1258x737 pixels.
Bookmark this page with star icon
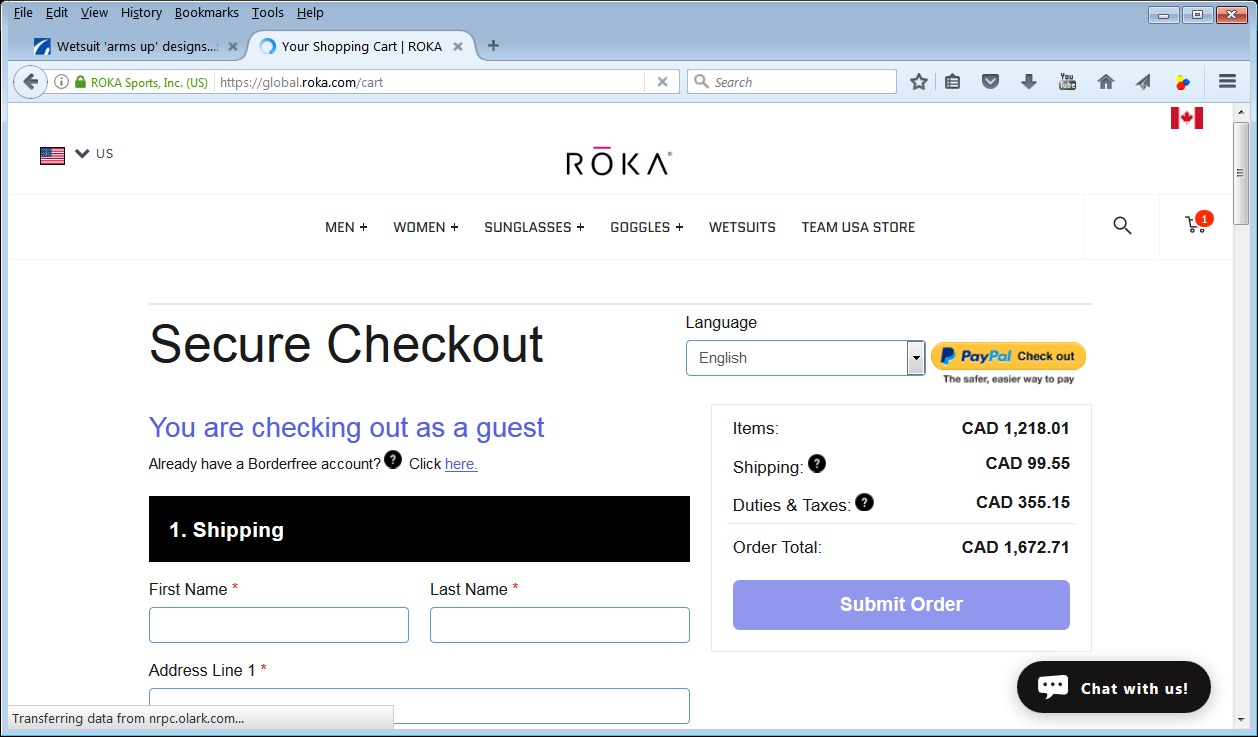click(919, 82)
